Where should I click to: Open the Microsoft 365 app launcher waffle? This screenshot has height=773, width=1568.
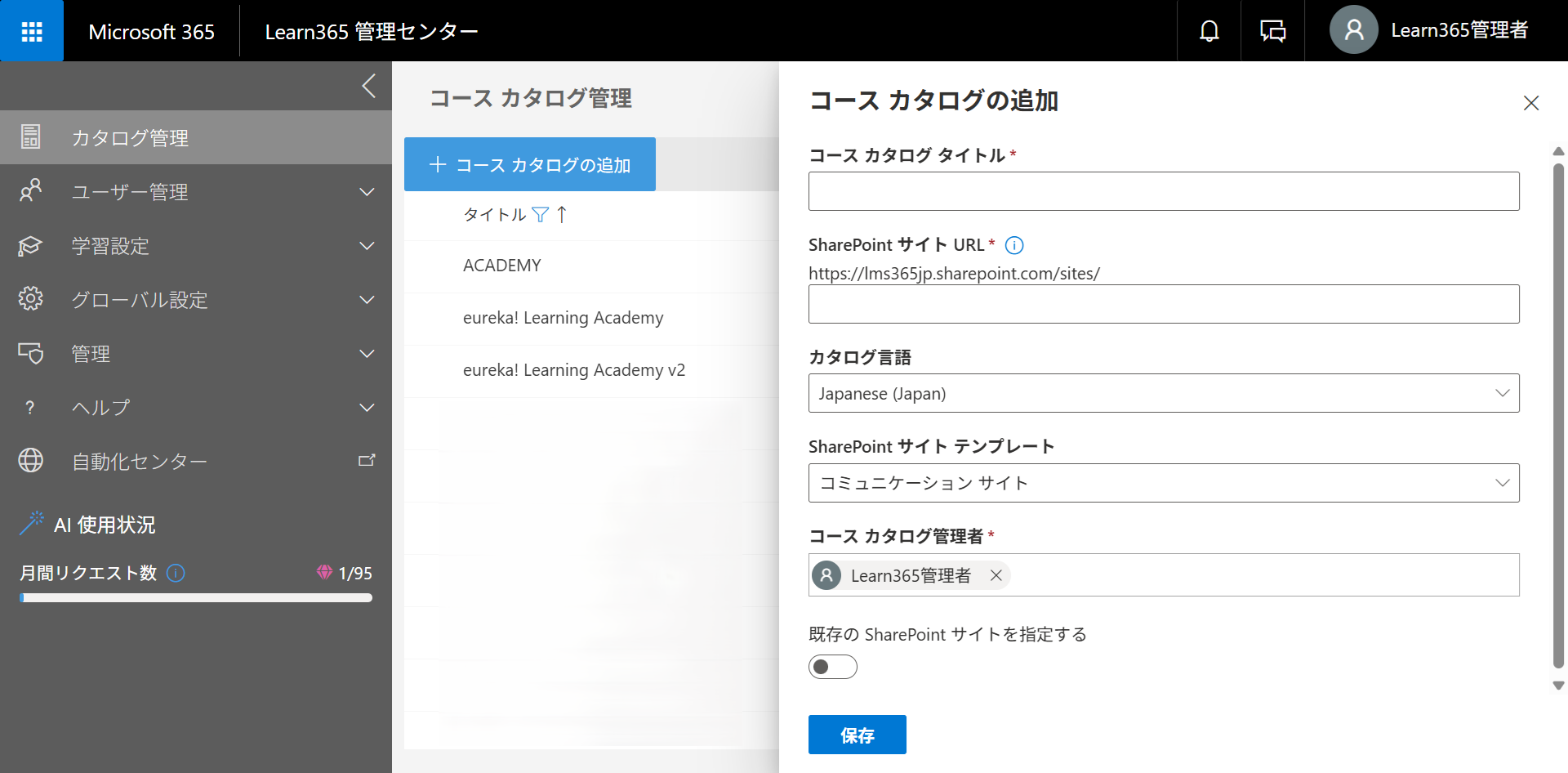coord(32,31)
